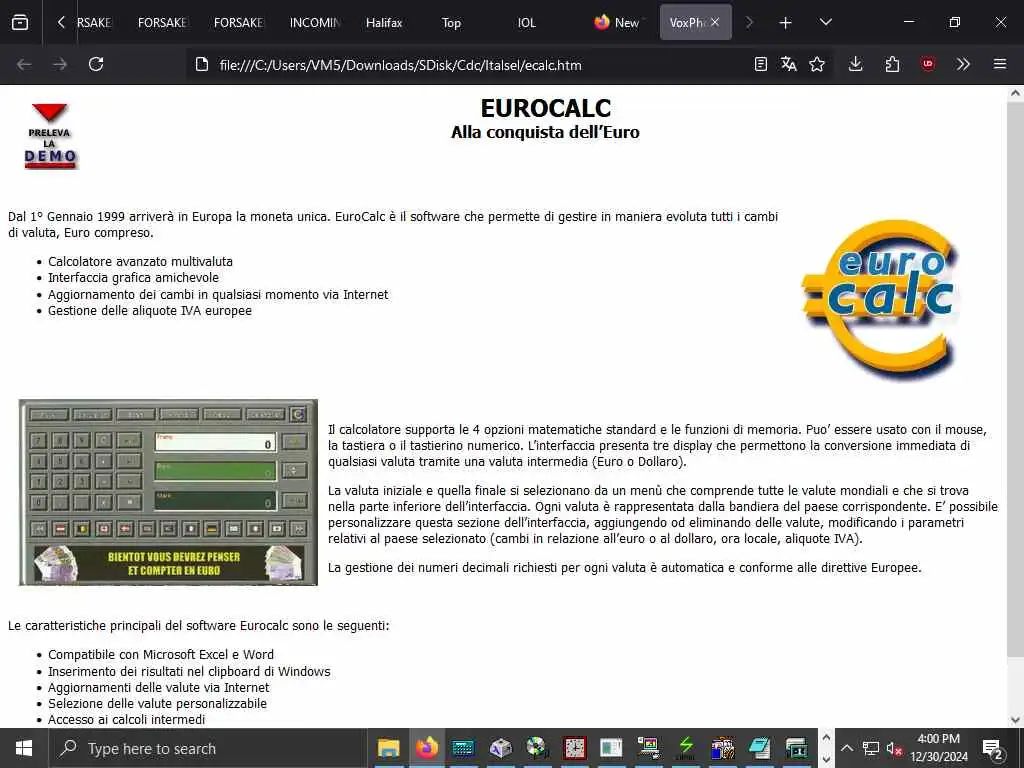Click the vertical scrollbar thumb

pos(1015,379)
